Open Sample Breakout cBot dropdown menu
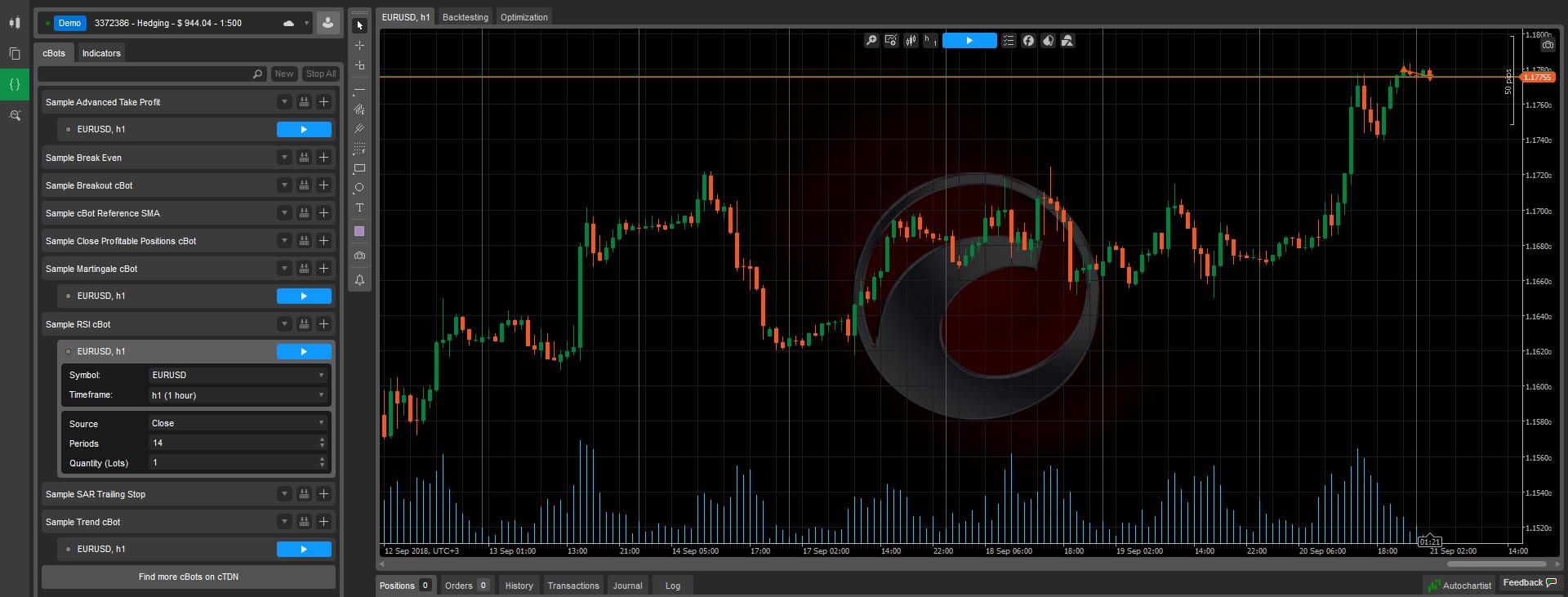This screenshot has width=1568, height=597. coord(284,185)
